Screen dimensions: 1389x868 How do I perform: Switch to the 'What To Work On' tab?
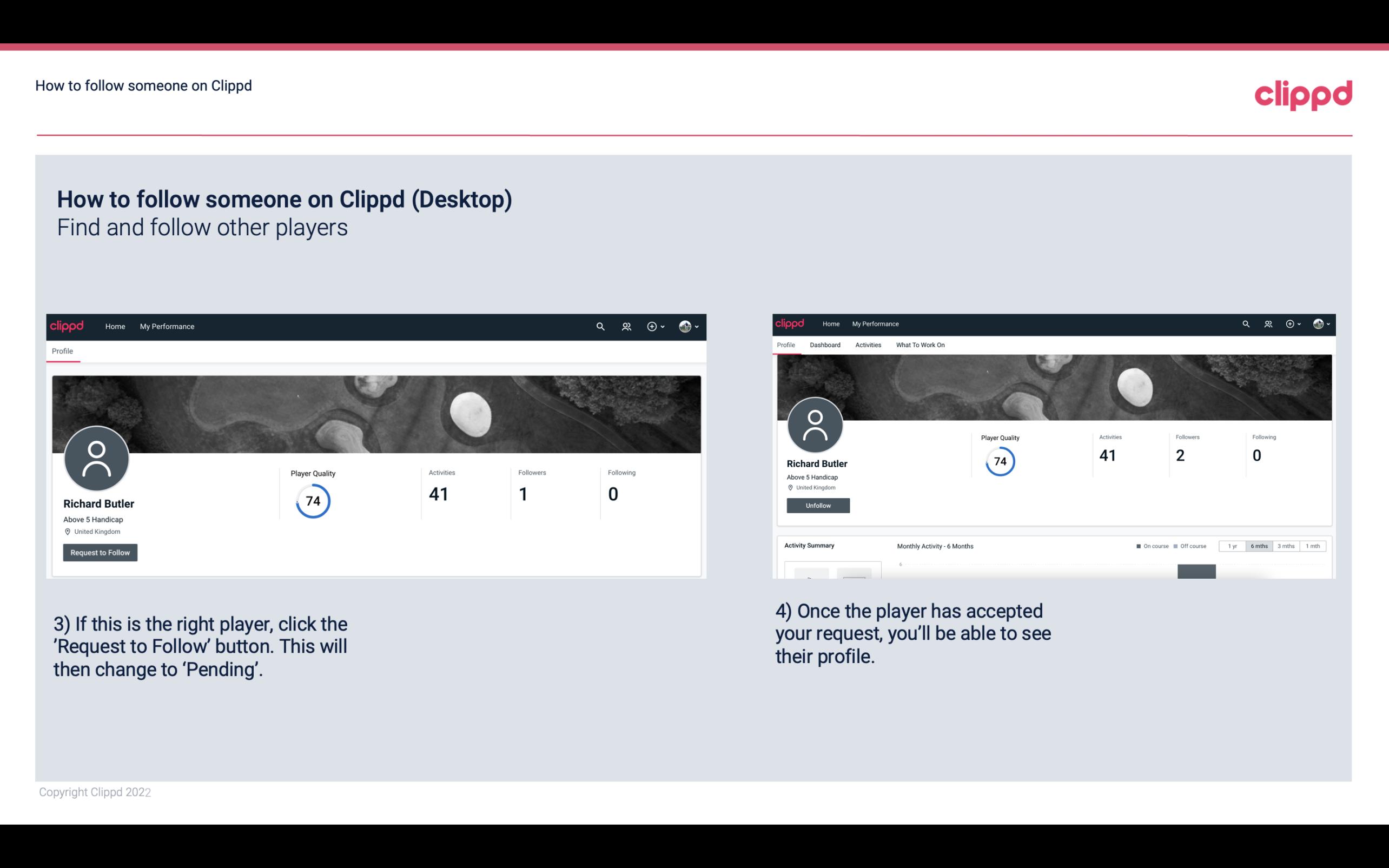920,345
